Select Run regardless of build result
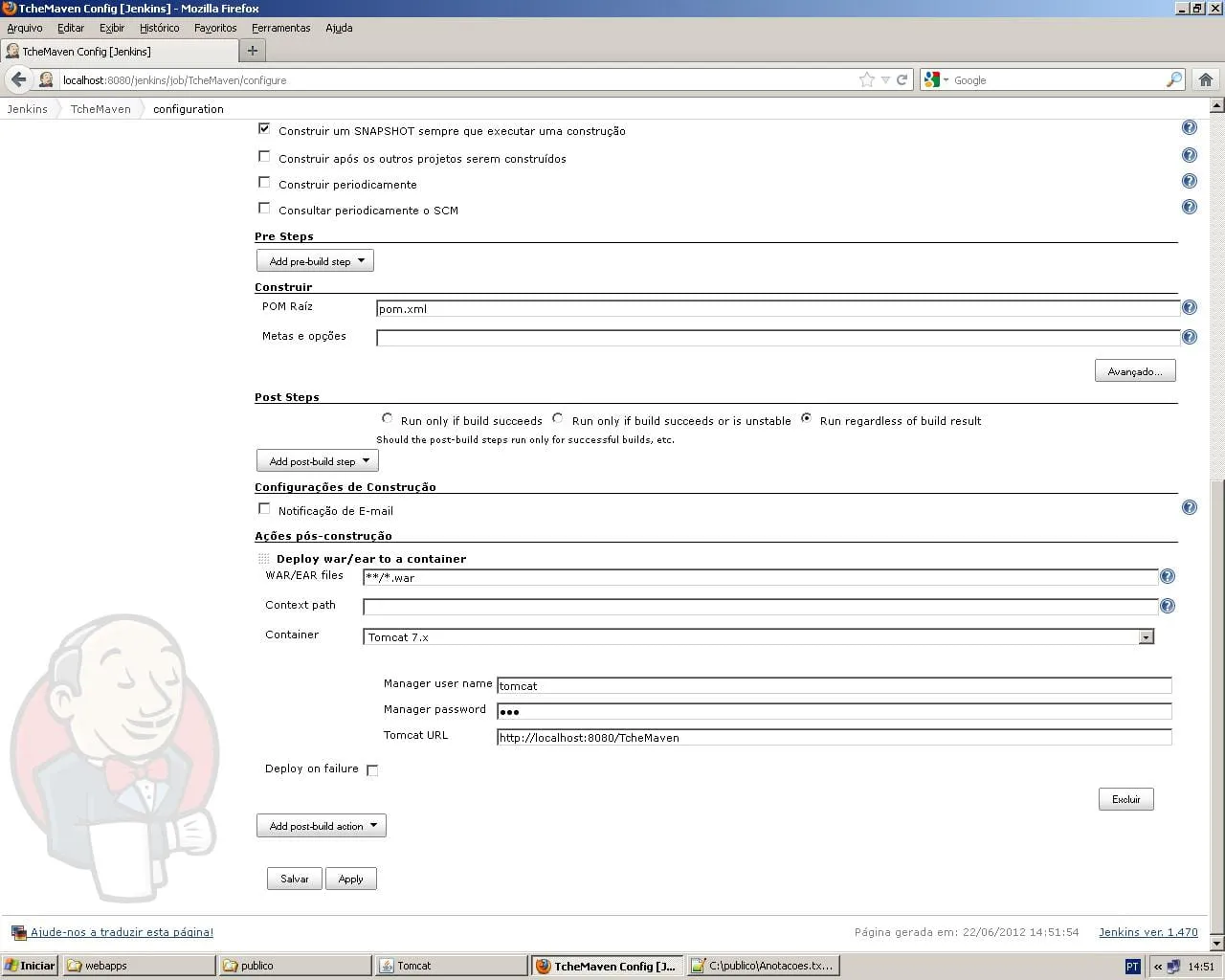Screen dimensions: 1225x980 pyautogui.click(x=806, y=418)
